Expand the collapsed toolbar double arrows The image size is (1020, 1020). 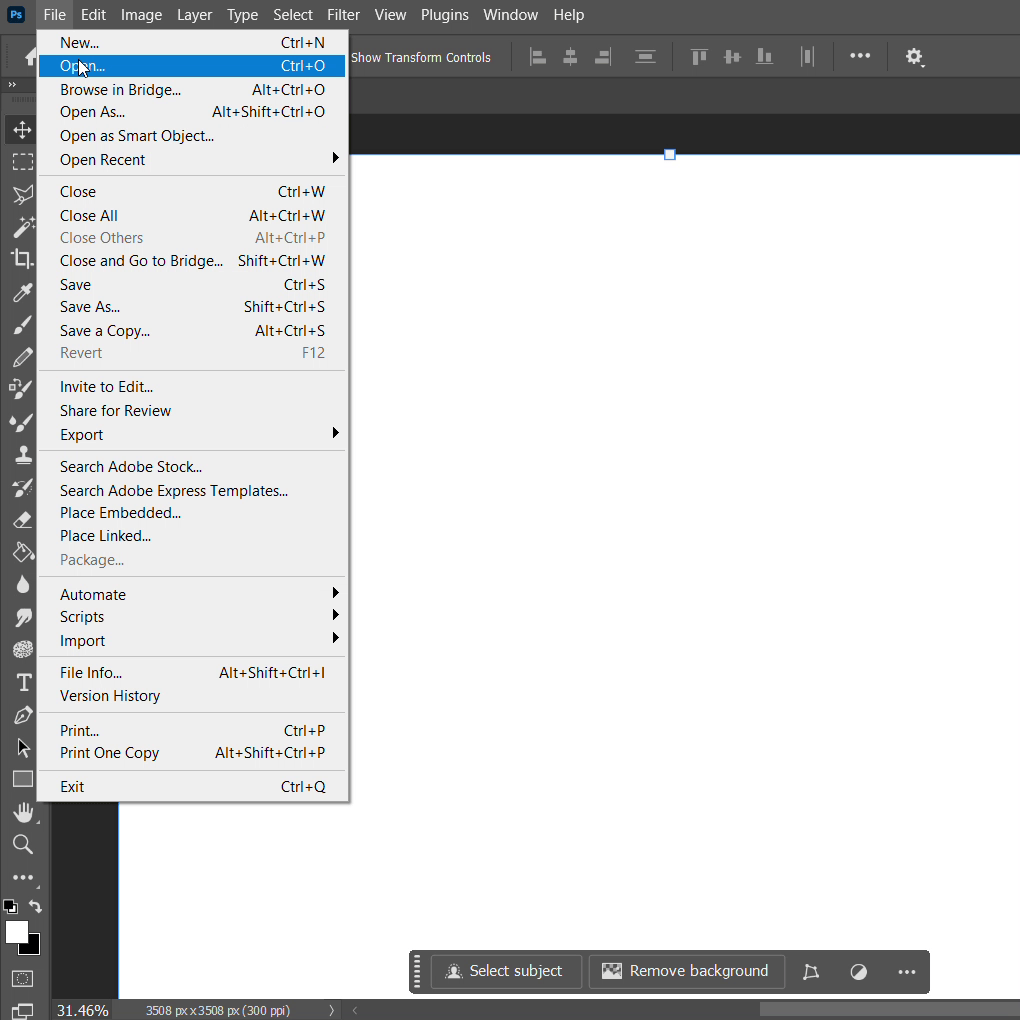pyautogui.click(x=12, y=85)
